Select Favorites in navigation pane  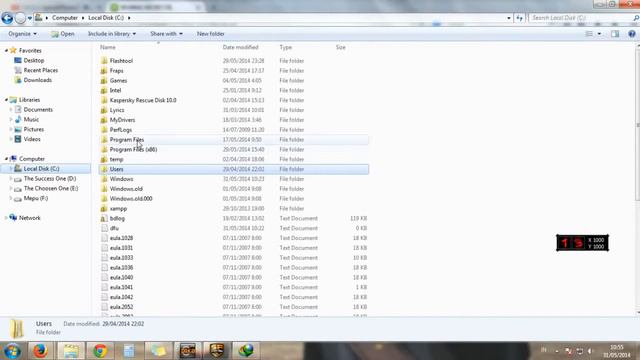(30, 51)
